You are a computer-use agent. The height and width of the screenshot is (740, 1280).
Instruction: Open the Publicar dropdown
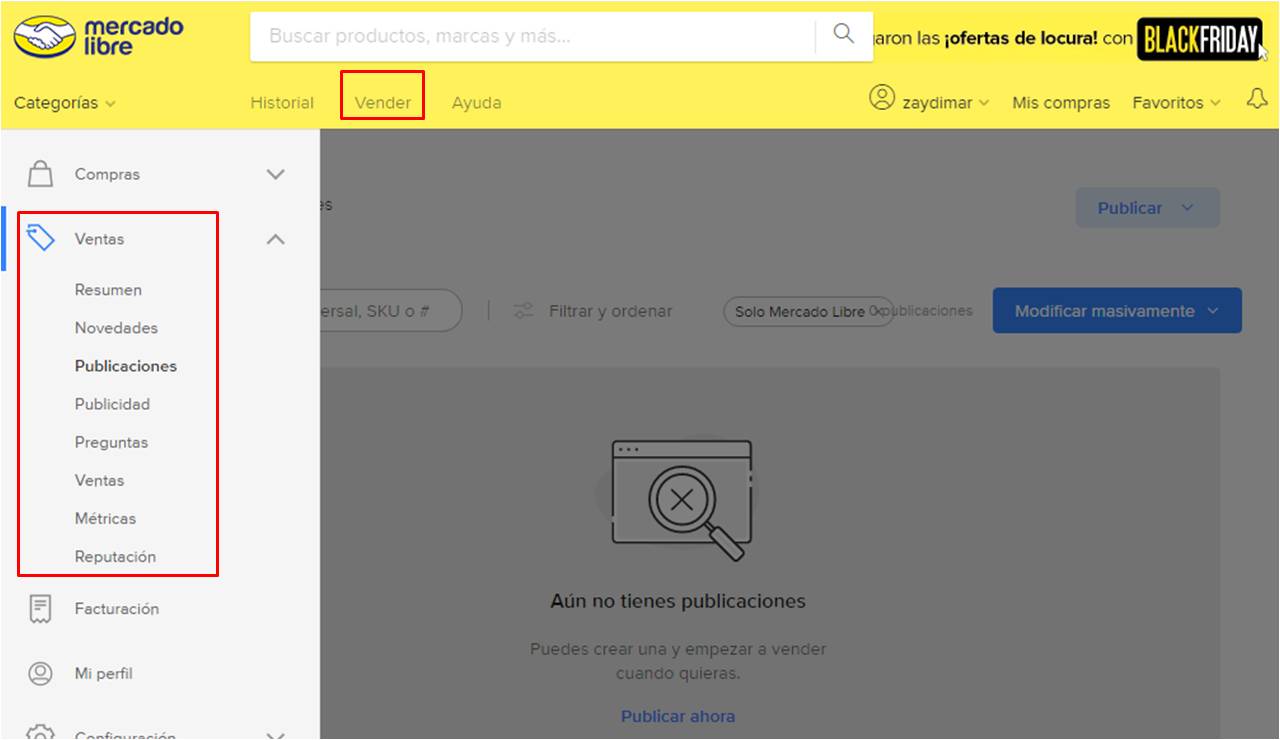pyautogui.click(x=1147, y=207)
